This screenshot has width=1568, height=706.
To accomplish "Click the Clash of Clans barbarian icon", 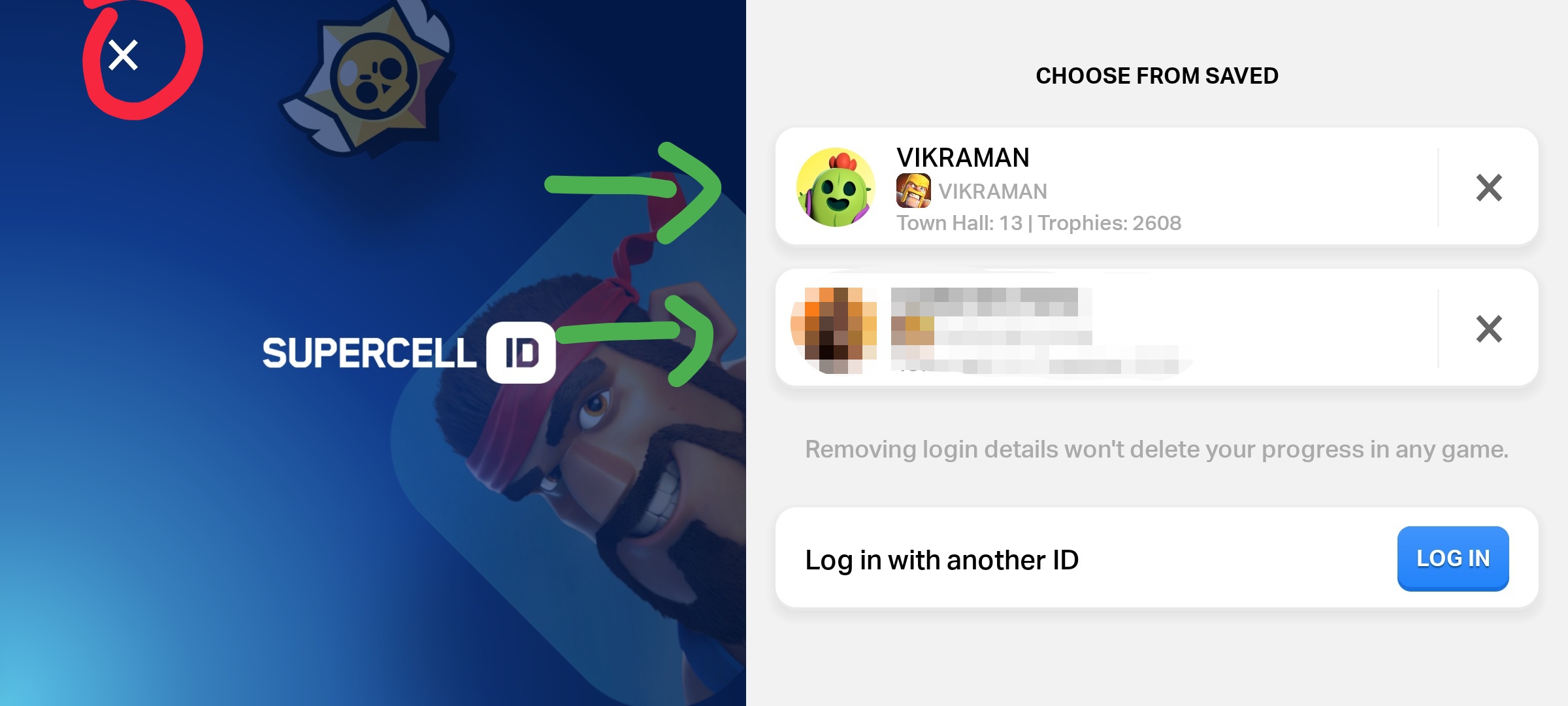I will point(913,191).
